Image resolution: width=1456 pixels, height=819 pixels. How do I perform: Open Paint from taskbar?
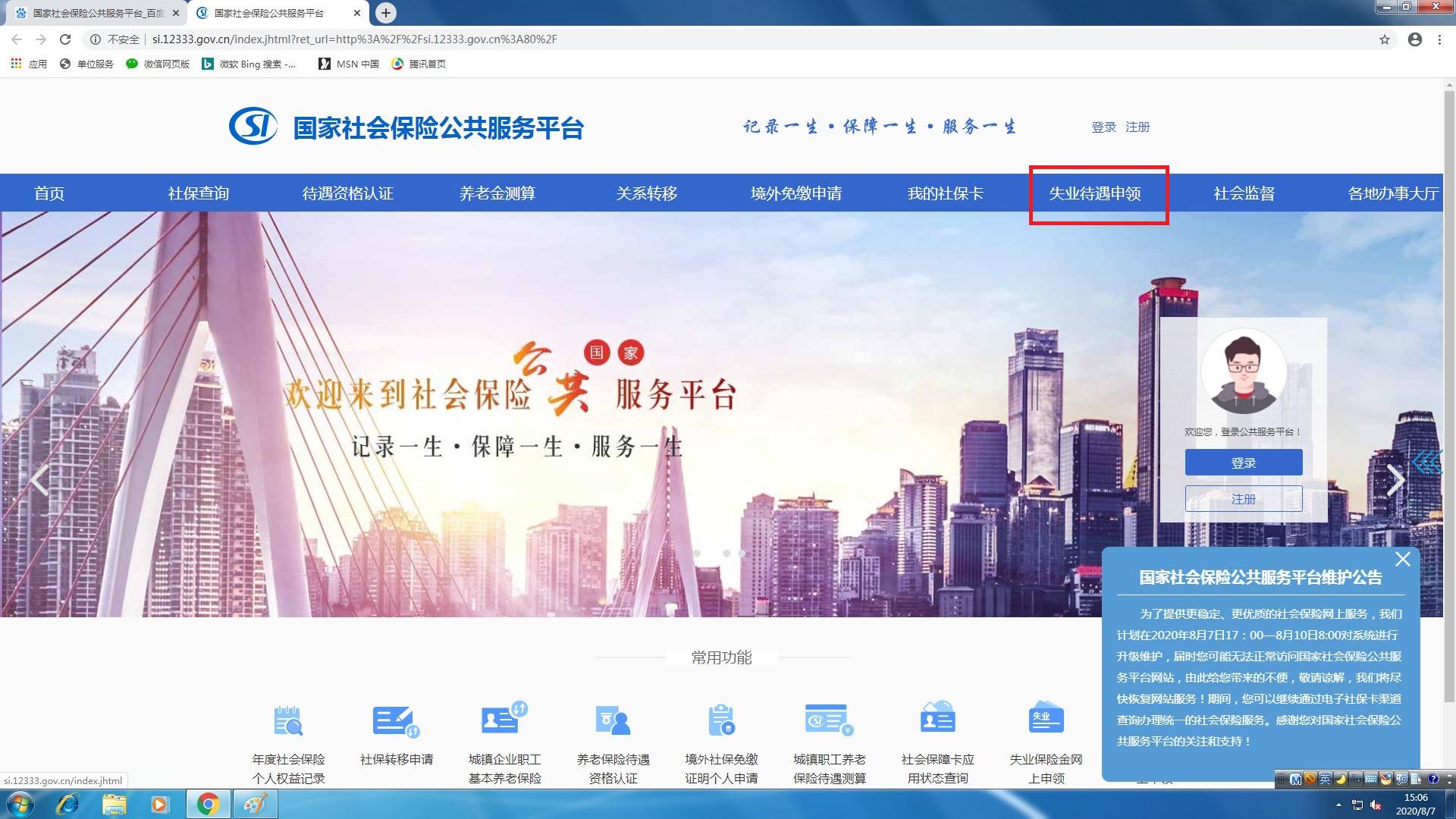(x=255, y=804)
